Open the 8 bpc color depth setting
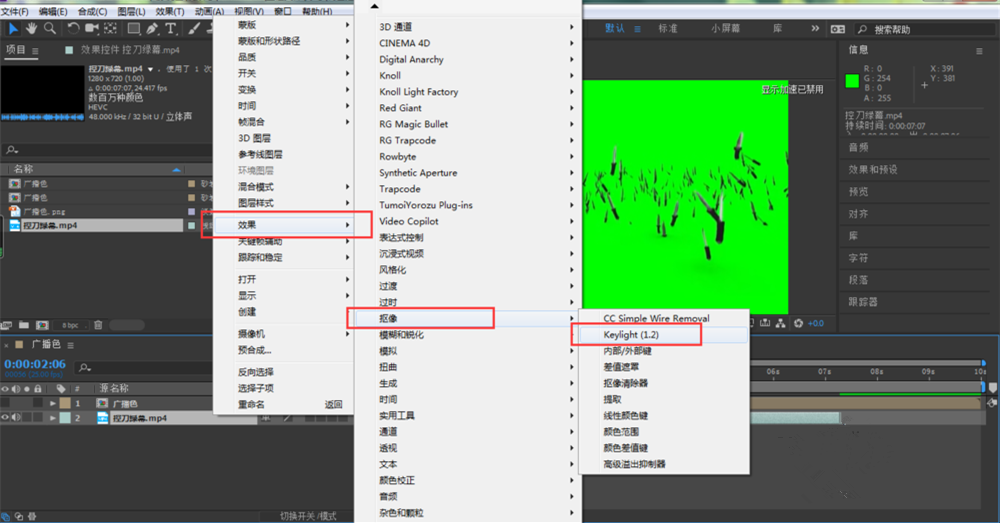Viewport: 1000px width, 523px height. click(70, 325)
